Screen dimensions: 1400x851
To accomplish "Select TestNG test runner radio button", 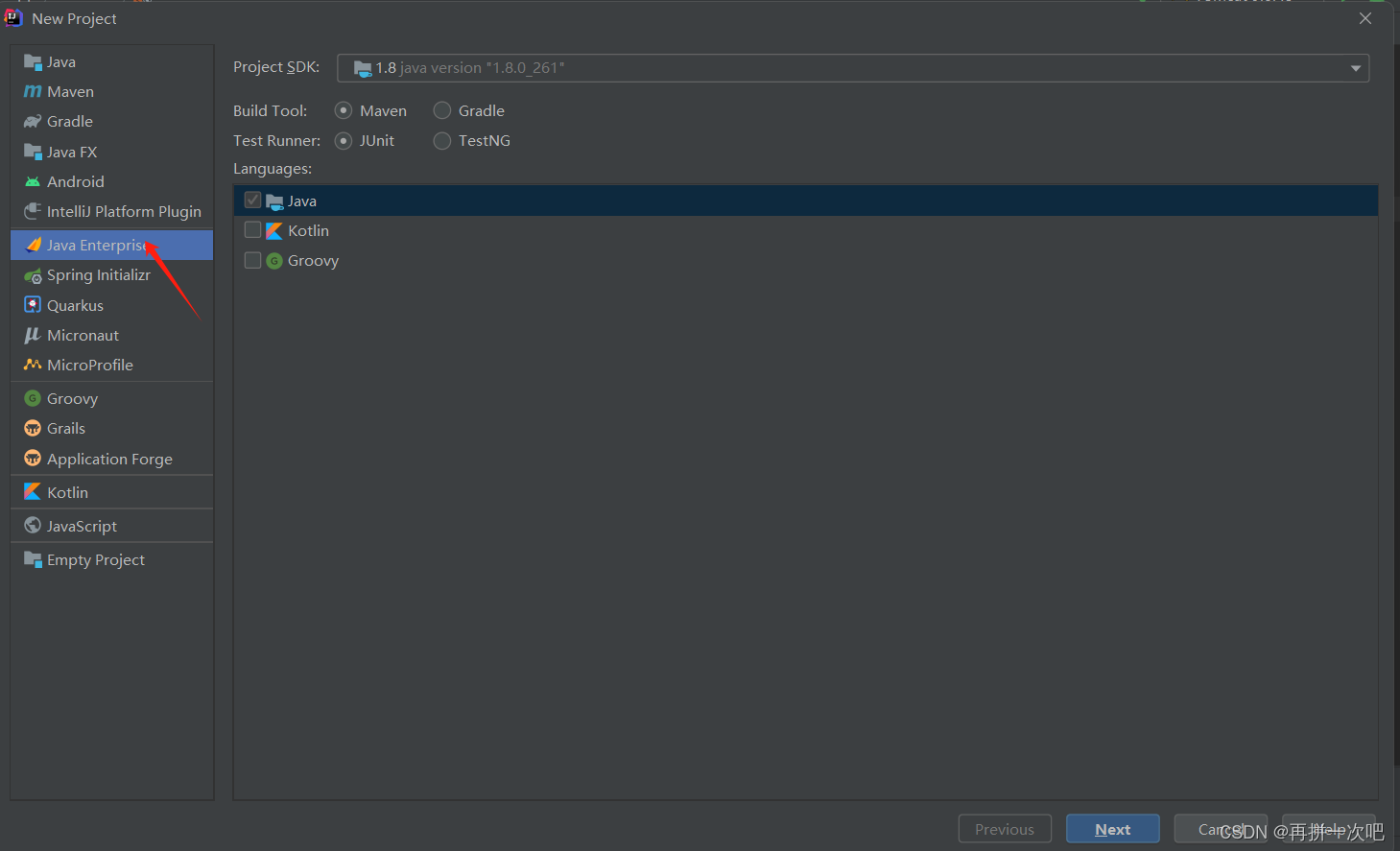I will click(x=442, y=141).
